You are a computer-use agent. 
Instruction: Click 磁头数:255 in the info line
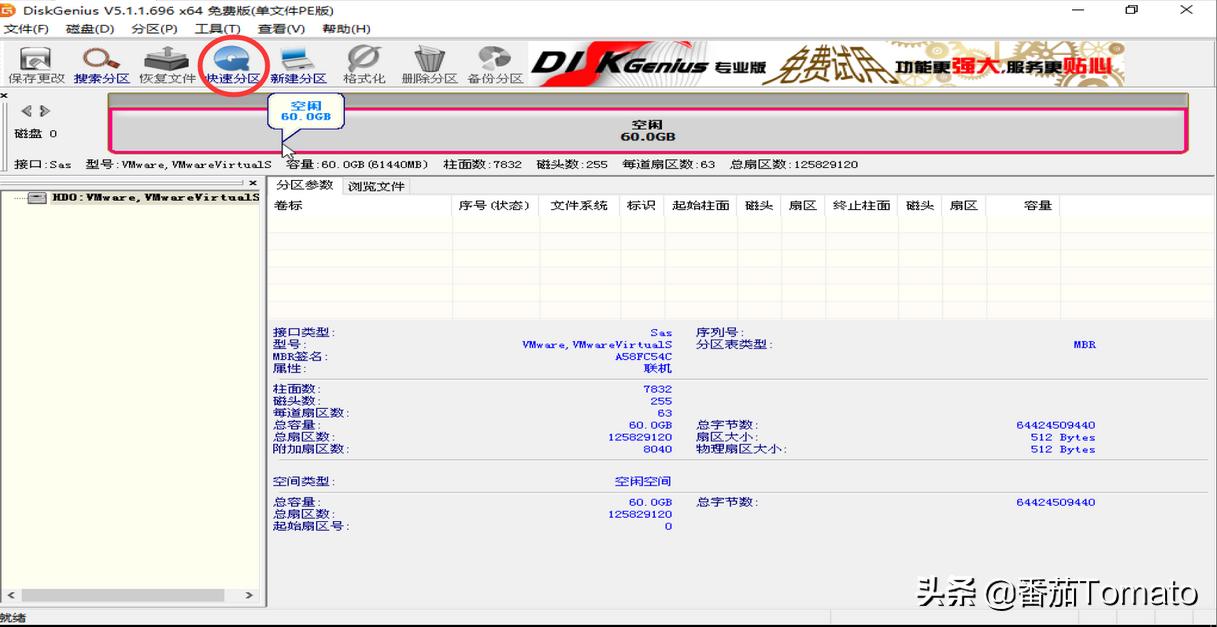tap(572, 164)
